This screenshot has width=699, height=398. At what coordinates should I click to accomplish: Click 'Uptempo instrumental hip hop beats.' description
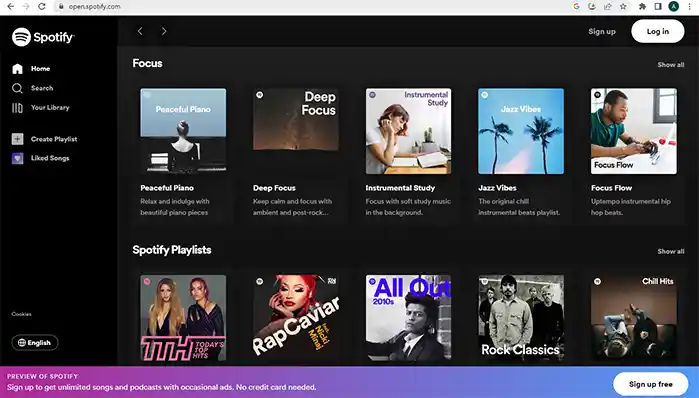point(631,207)
